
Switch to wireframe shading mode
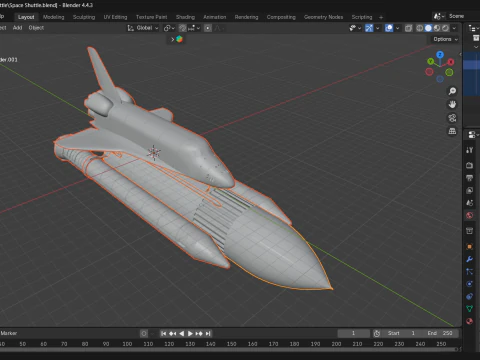click(x=420, y=28)
